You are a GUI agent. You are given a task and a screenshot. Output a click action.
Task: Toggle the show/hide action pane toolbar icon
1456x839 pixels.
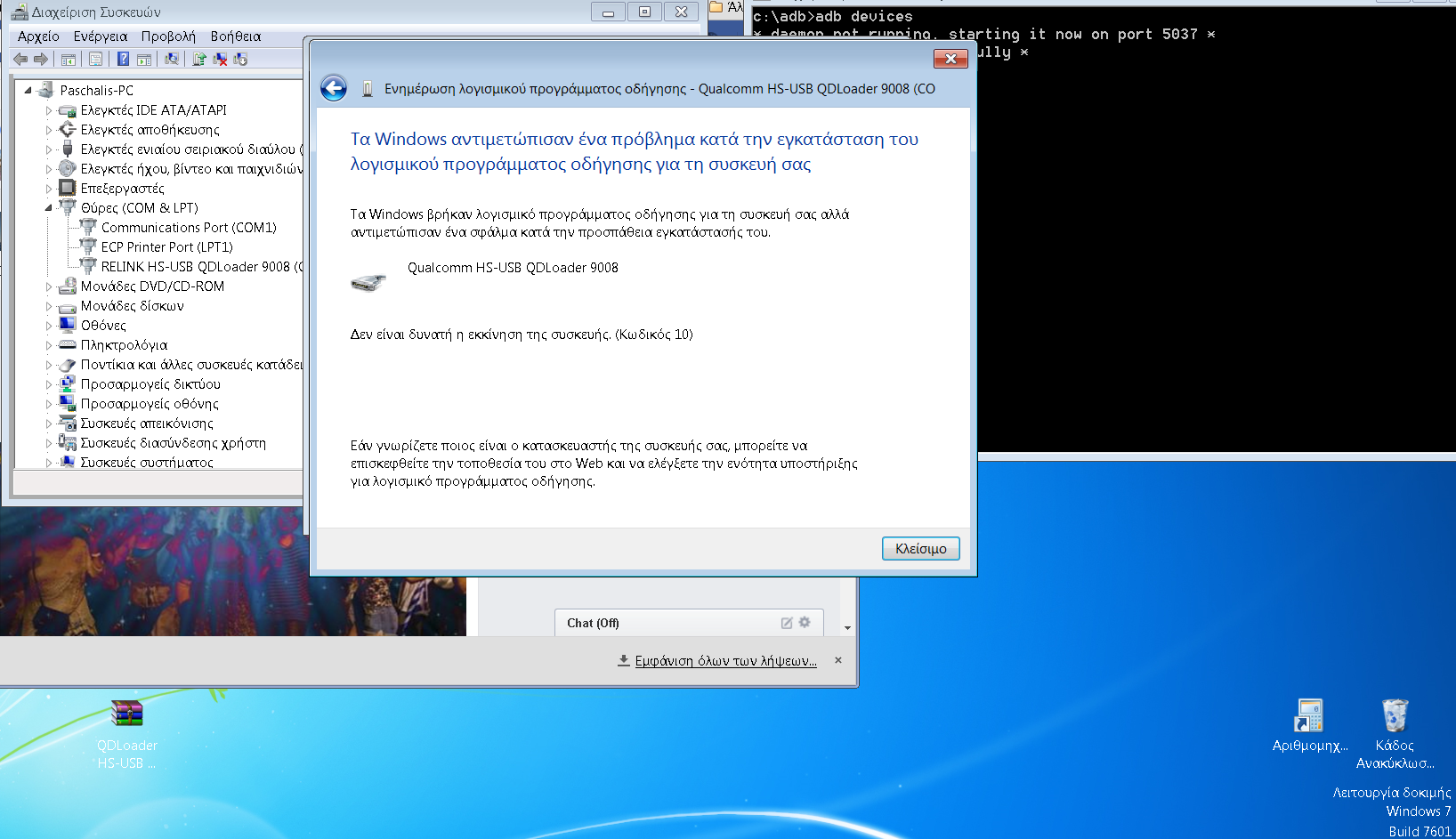coord(144,60)
